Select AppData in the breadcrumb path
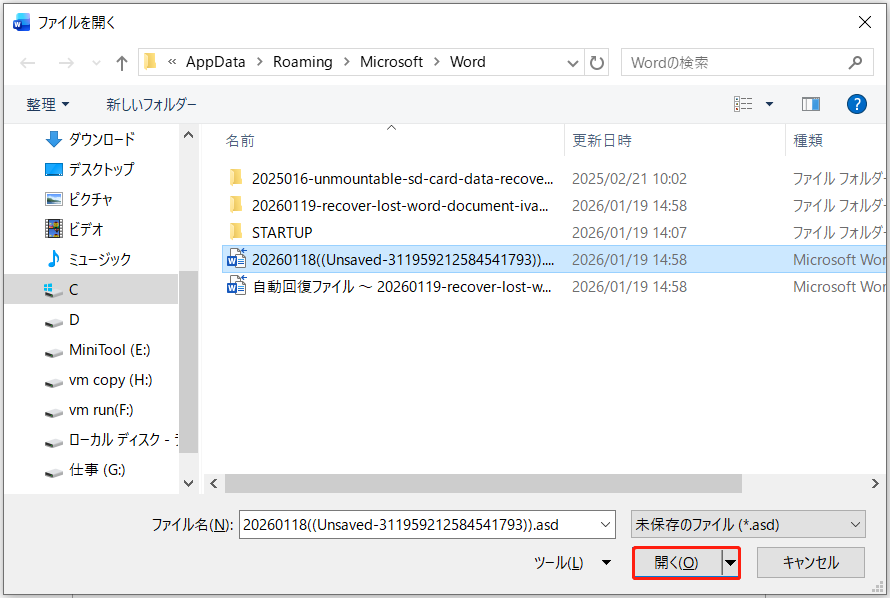This screenshot has height=598, width=890. click(216, 62)
